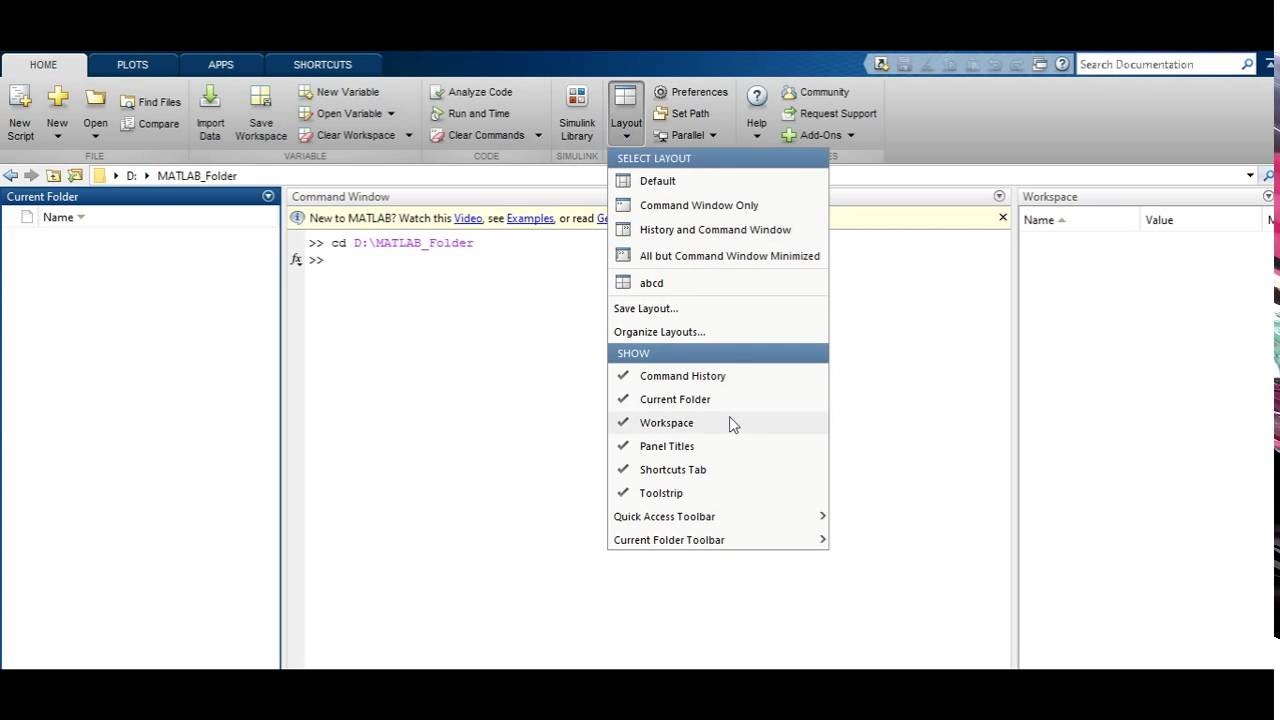Toggle Shortcuts Tab visibility
The width and height of the screenshot is (1280, 720).
[718, 470]
